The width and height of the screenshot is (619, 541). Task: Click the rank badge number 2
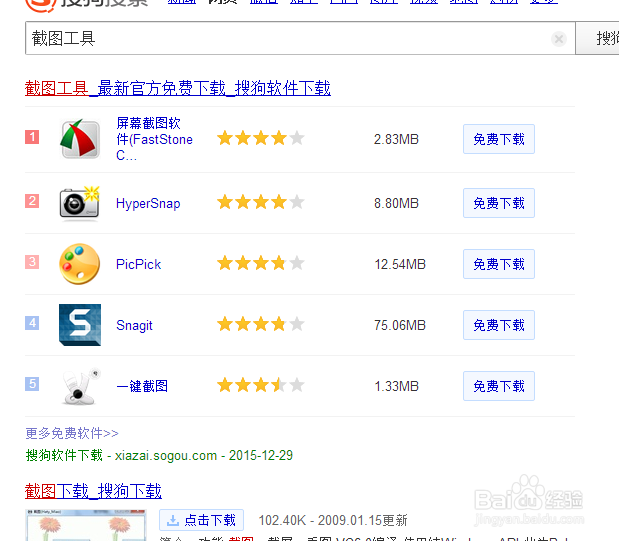[32, 201]
